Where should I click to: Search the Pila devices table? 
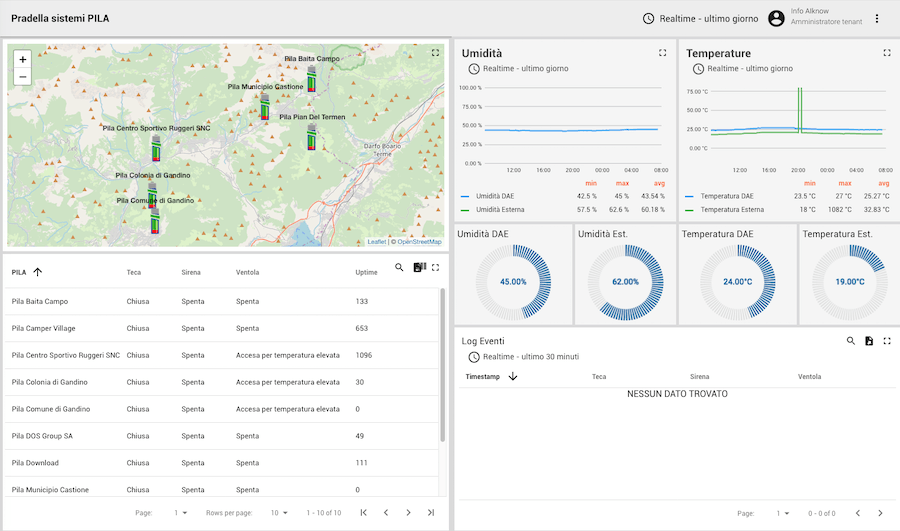click(x=399, y=268)
